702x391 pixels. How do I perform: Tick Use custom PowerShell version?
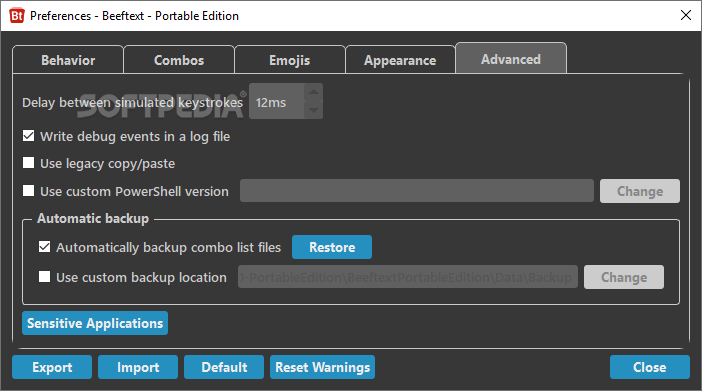point(29,191)
